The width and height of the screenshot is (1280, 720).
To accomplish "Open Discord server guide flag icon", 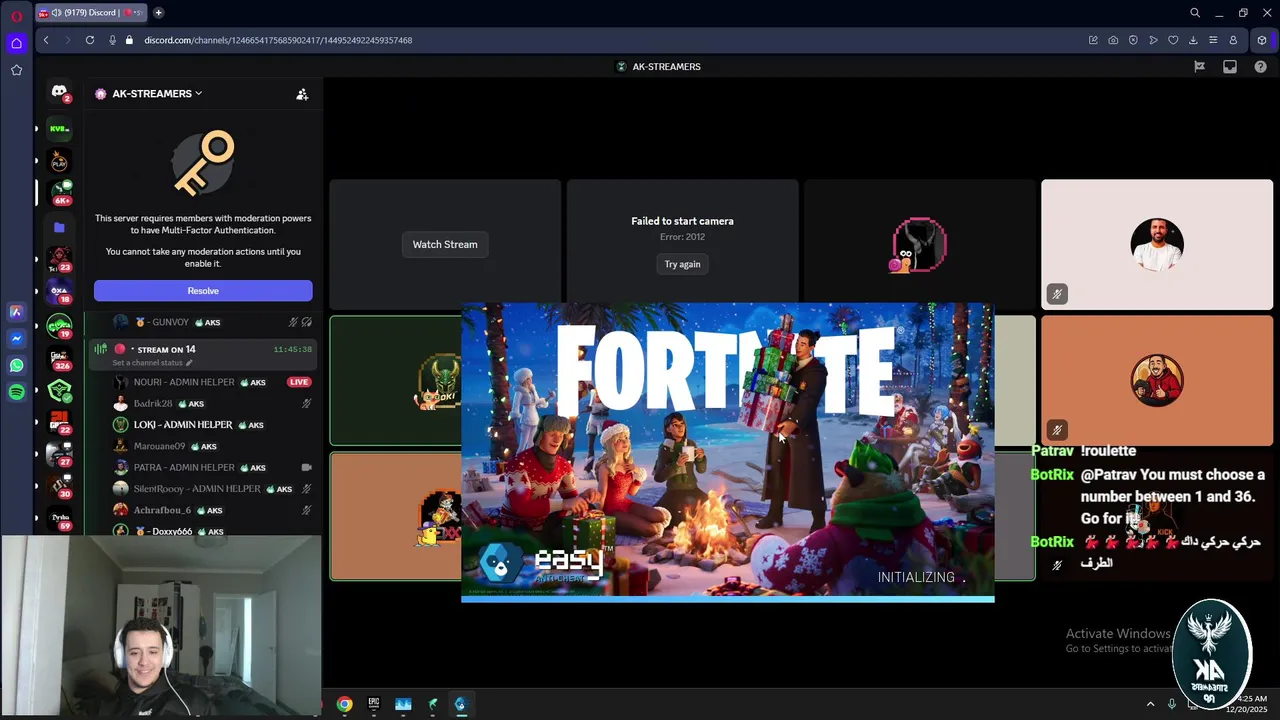I will tap(1199, 67).
